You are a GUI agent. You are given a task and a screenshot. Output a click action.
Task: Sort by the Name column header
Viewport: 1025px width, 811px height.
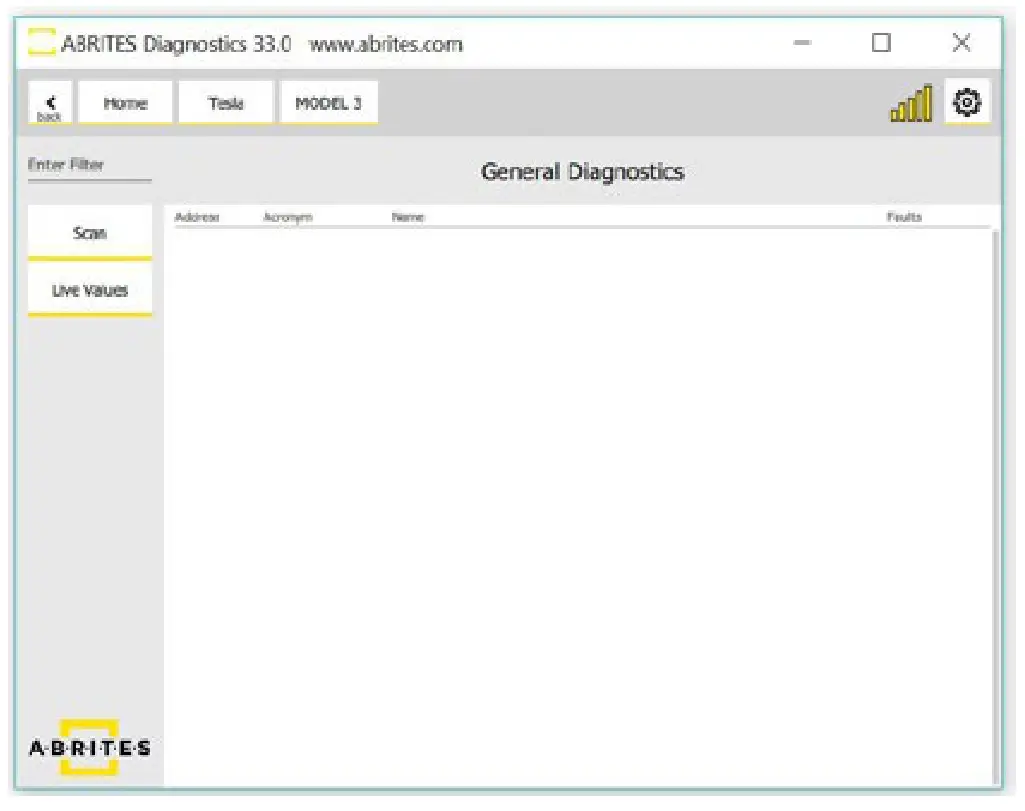pyautogui.click(x=408, y=217)
